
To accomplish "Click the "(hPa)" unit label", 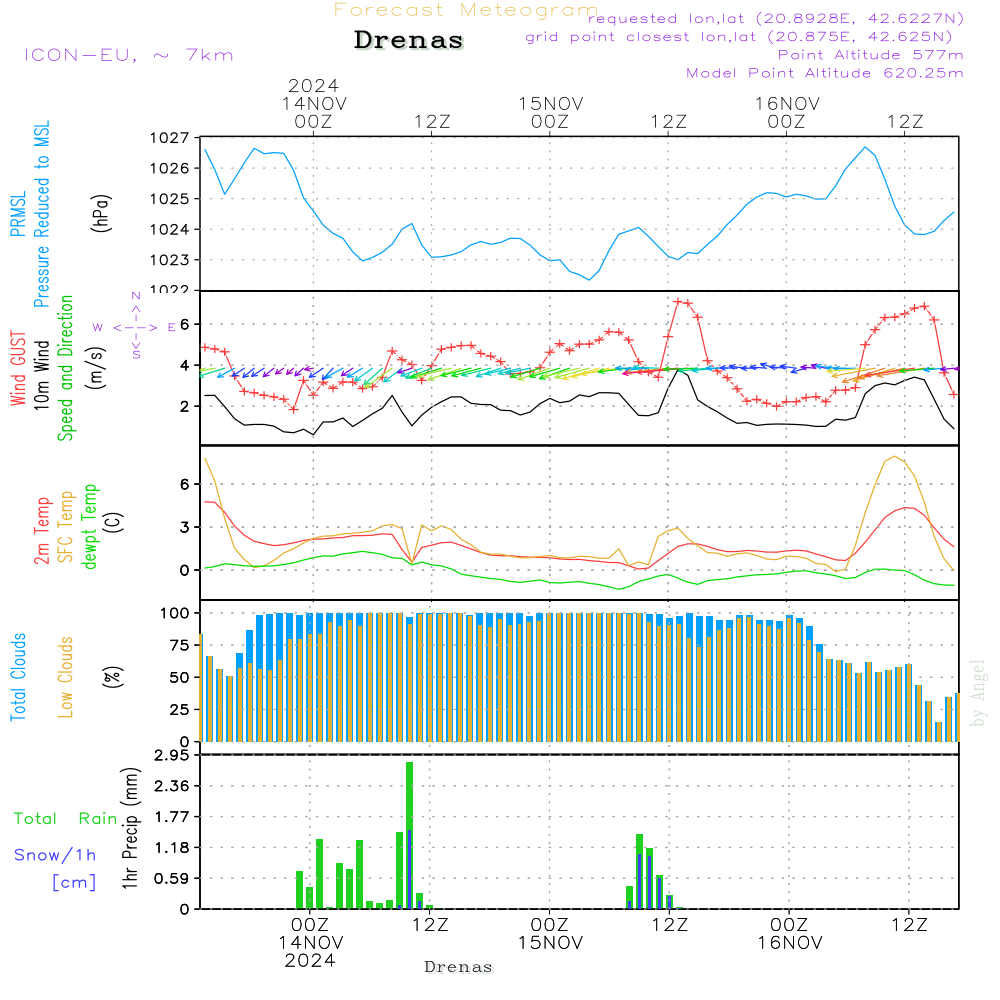I will [101, 213].
